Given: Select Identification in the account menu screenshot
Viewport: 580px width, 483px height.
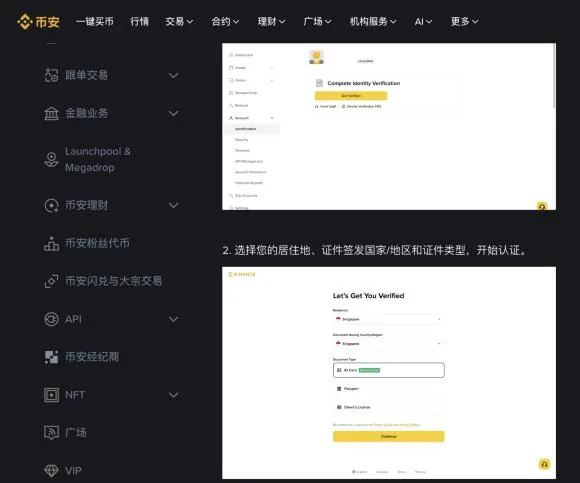Looking at the screenshot, I should click(252, 129).
